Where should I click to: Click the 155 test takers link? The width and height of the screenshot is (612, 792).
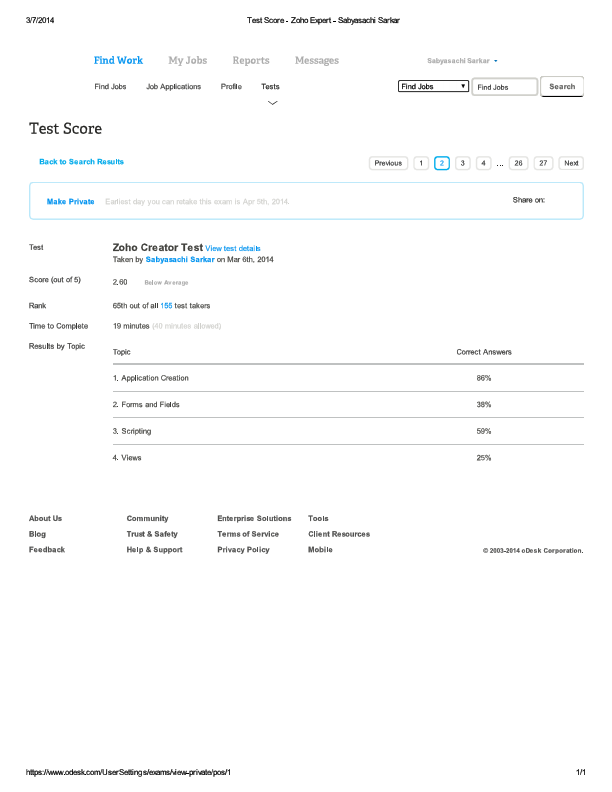(x=166, y=306)
